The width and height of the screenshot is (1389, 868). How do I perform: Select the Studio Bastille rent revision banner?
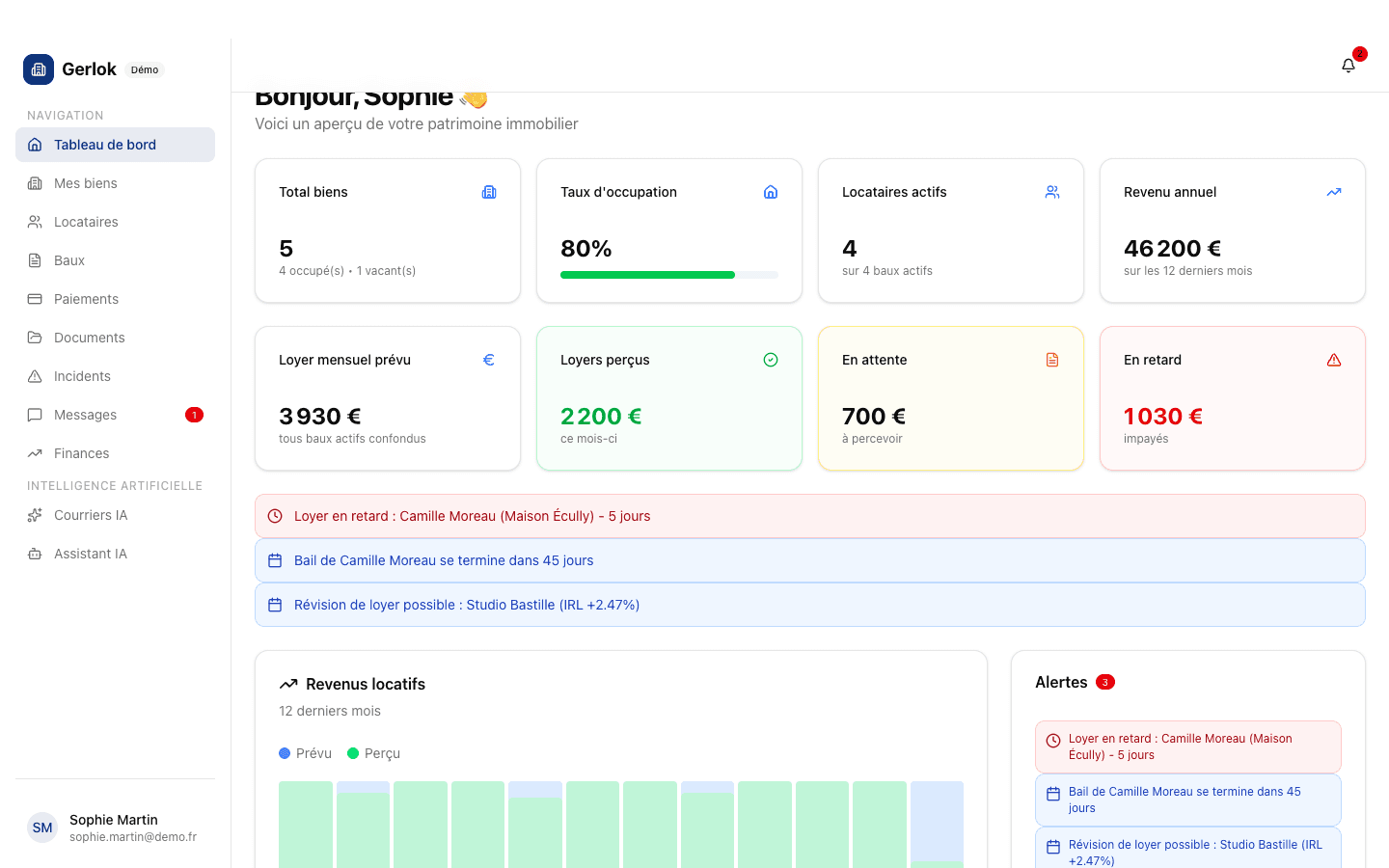tap(809, 605)
